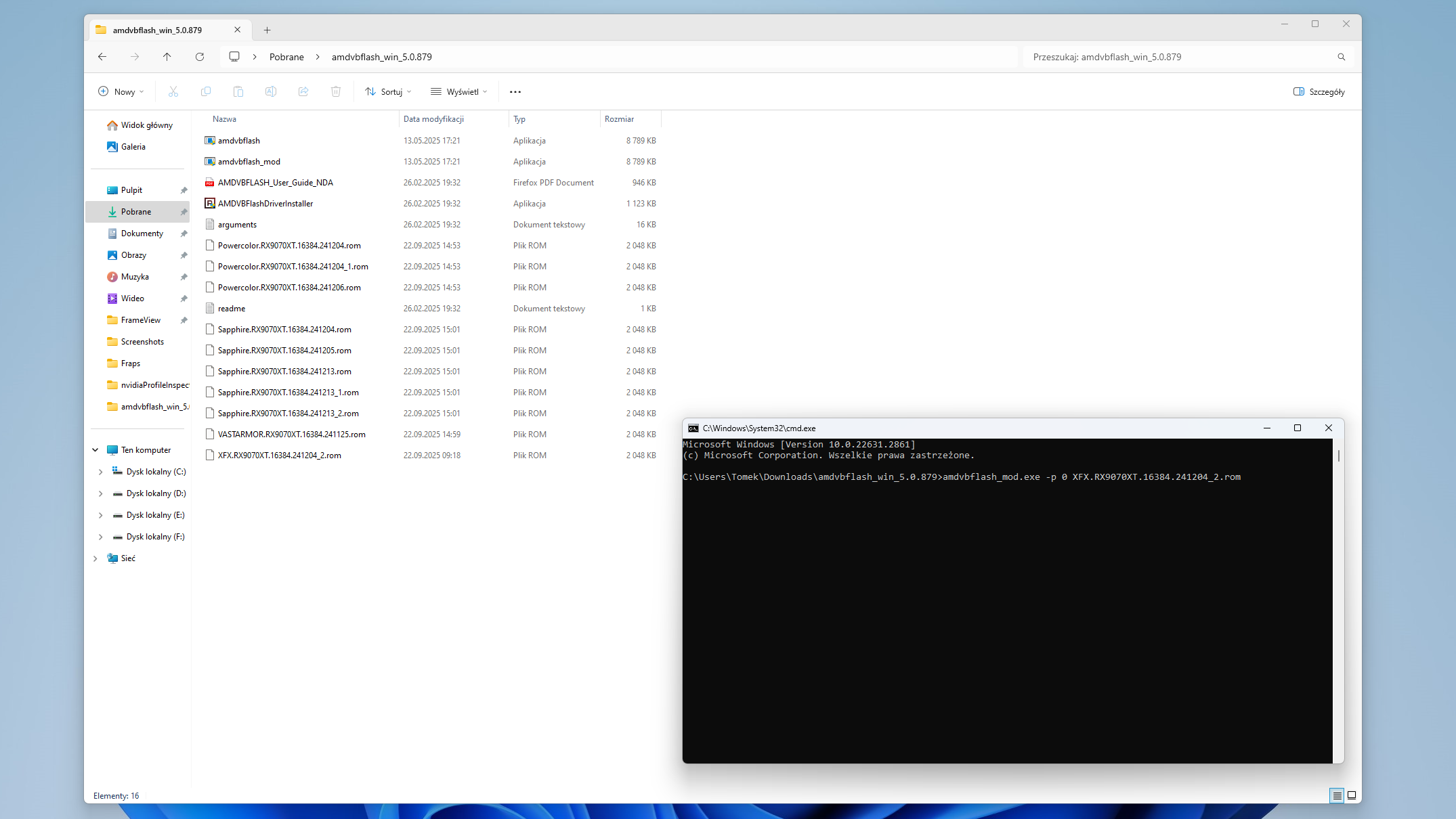Viewport: 1456px width, 819px height.
Task: Select Pobrane in the address breadcrumb
Action: click(286, 57)
